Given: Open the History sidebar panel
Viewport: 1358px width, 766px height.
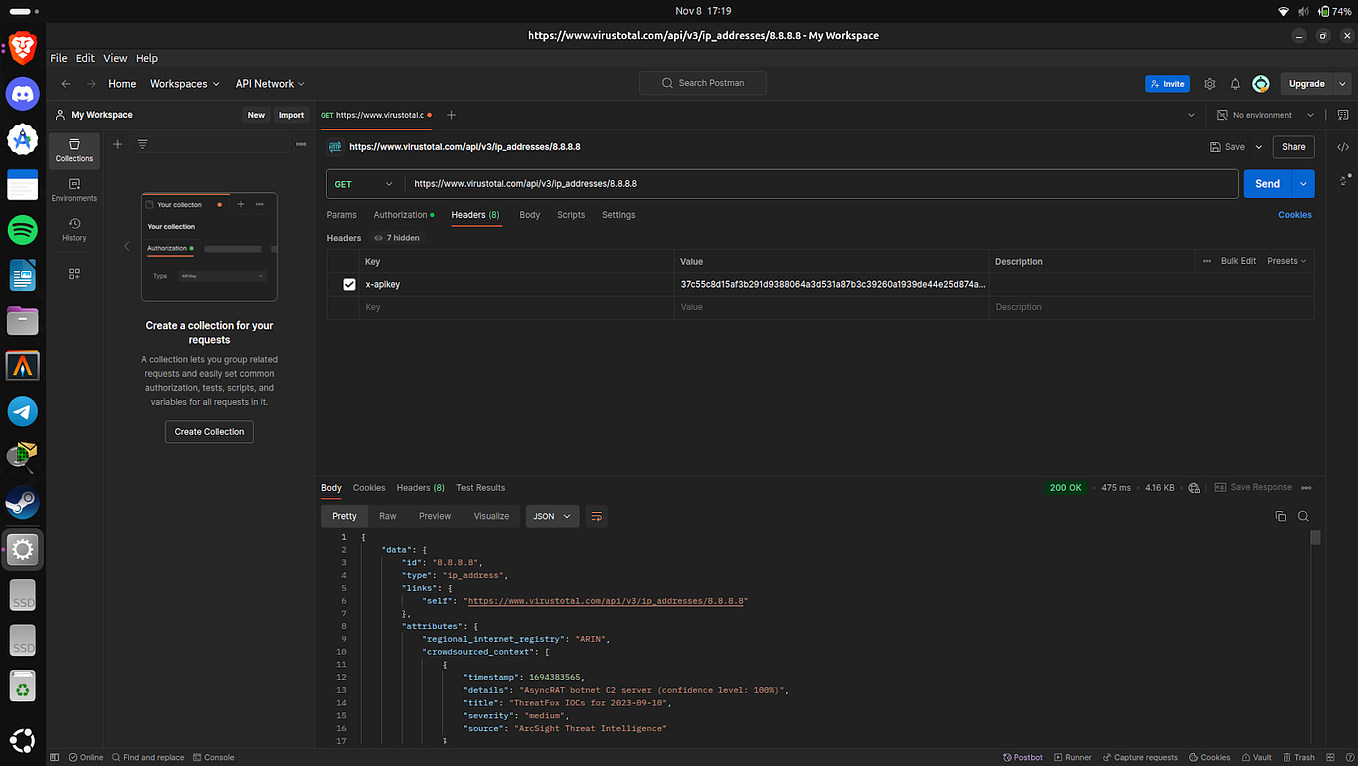Looking at the screenshot, I should tap(74, 228).
